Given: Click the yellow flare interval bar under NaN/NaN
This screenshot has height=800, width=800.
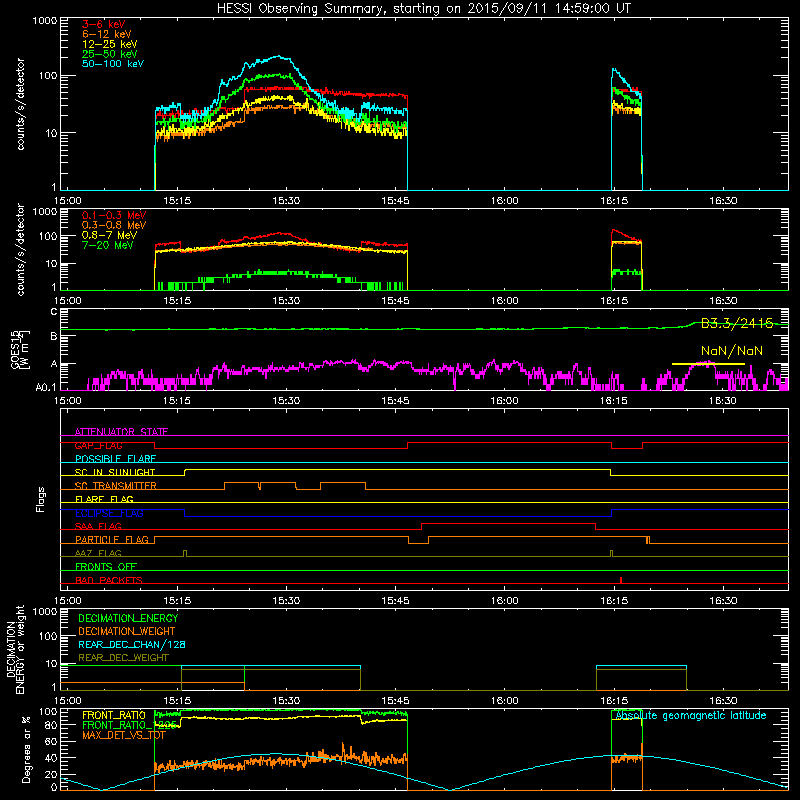Looking at the screenshot, I should (708, 364).
